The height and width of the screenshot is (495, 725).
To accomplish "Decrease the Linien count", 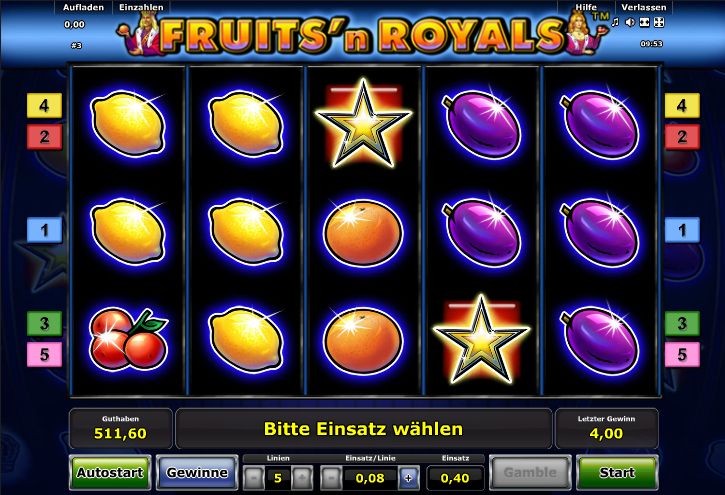I will pos(254,478).
